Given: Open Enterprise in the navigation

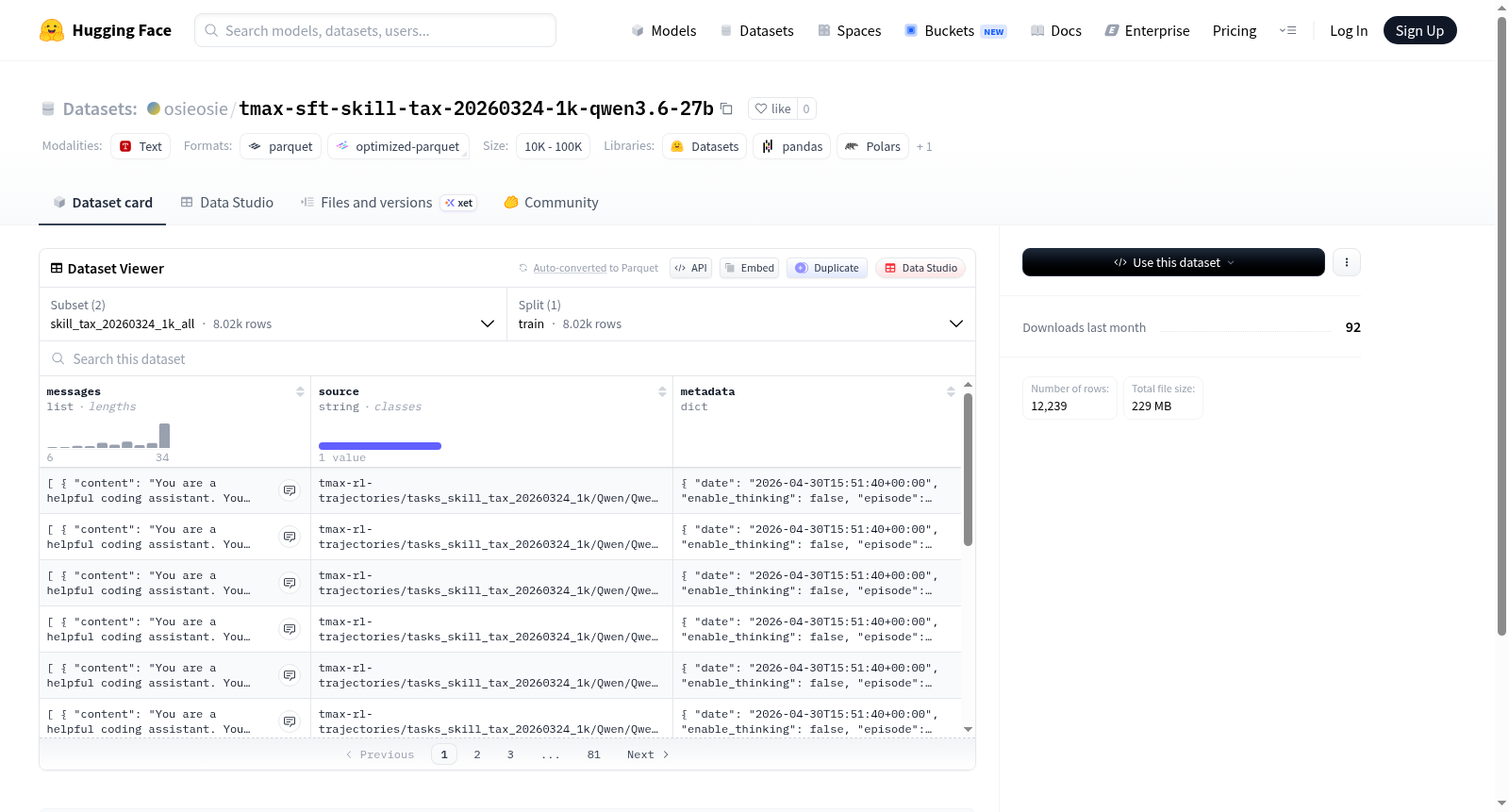Looking at the screenshot, I should pos(1147,30).
